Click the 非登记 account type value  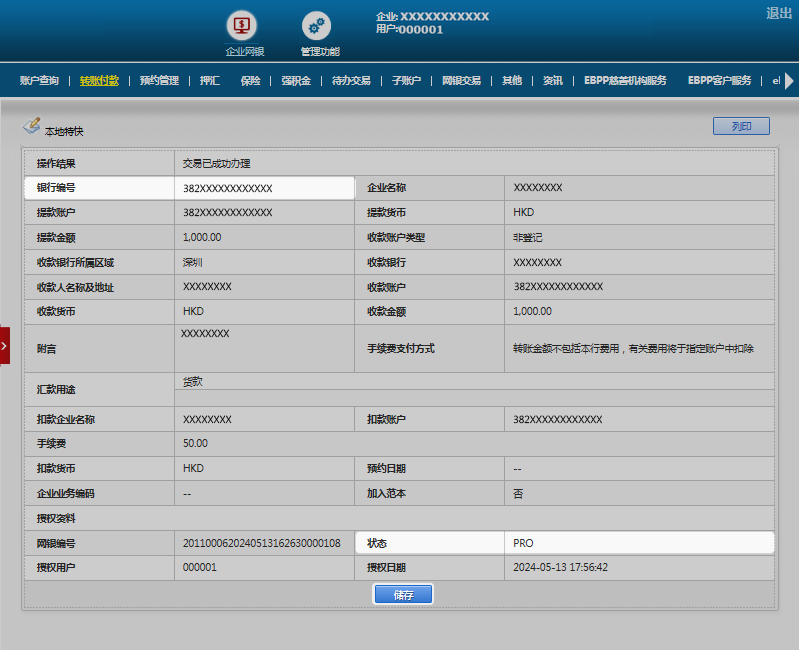click(527, 237)
